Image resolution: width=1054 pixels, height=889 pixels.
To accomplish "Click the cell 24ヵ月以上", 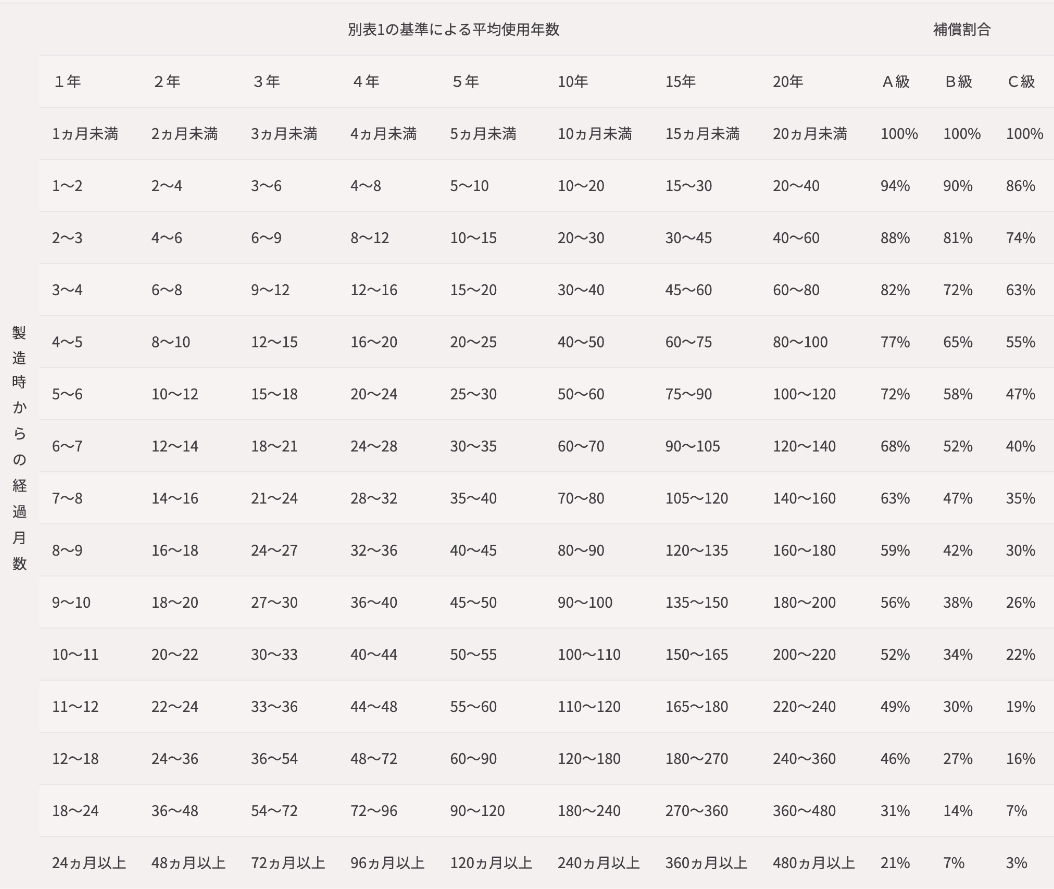I will (89, 863).
